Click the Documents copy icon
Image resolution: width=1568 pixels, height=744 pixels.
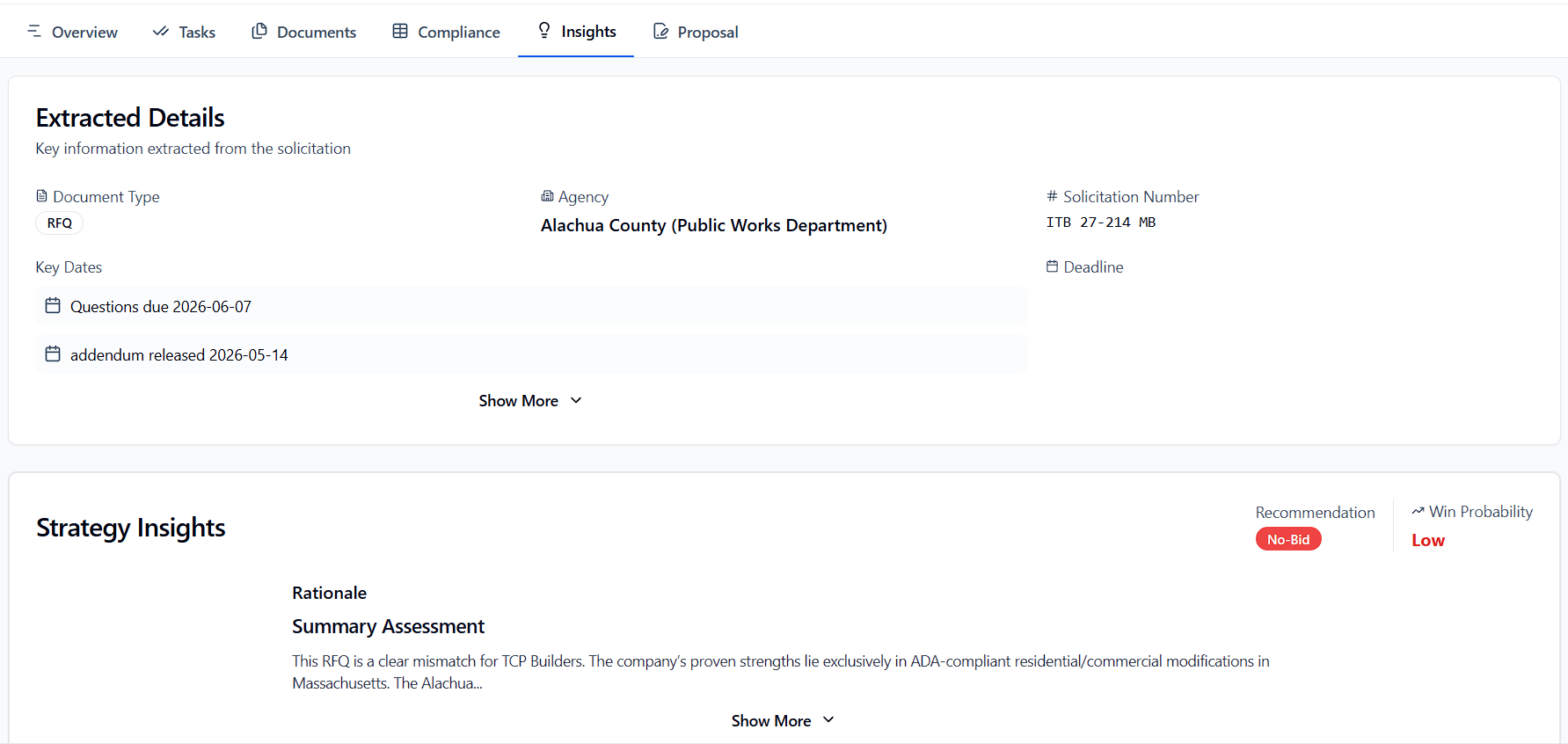[259, 31]
